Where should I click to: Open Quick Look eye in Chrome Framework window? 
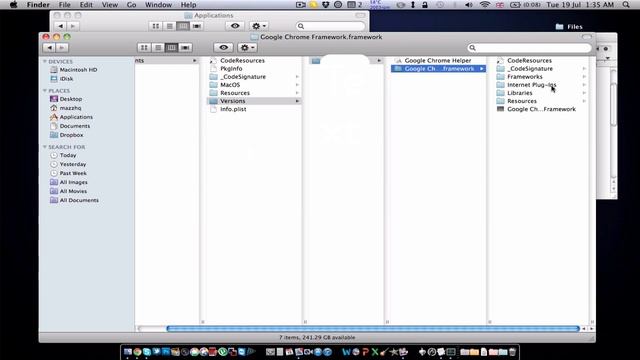(x=223, y=48)
